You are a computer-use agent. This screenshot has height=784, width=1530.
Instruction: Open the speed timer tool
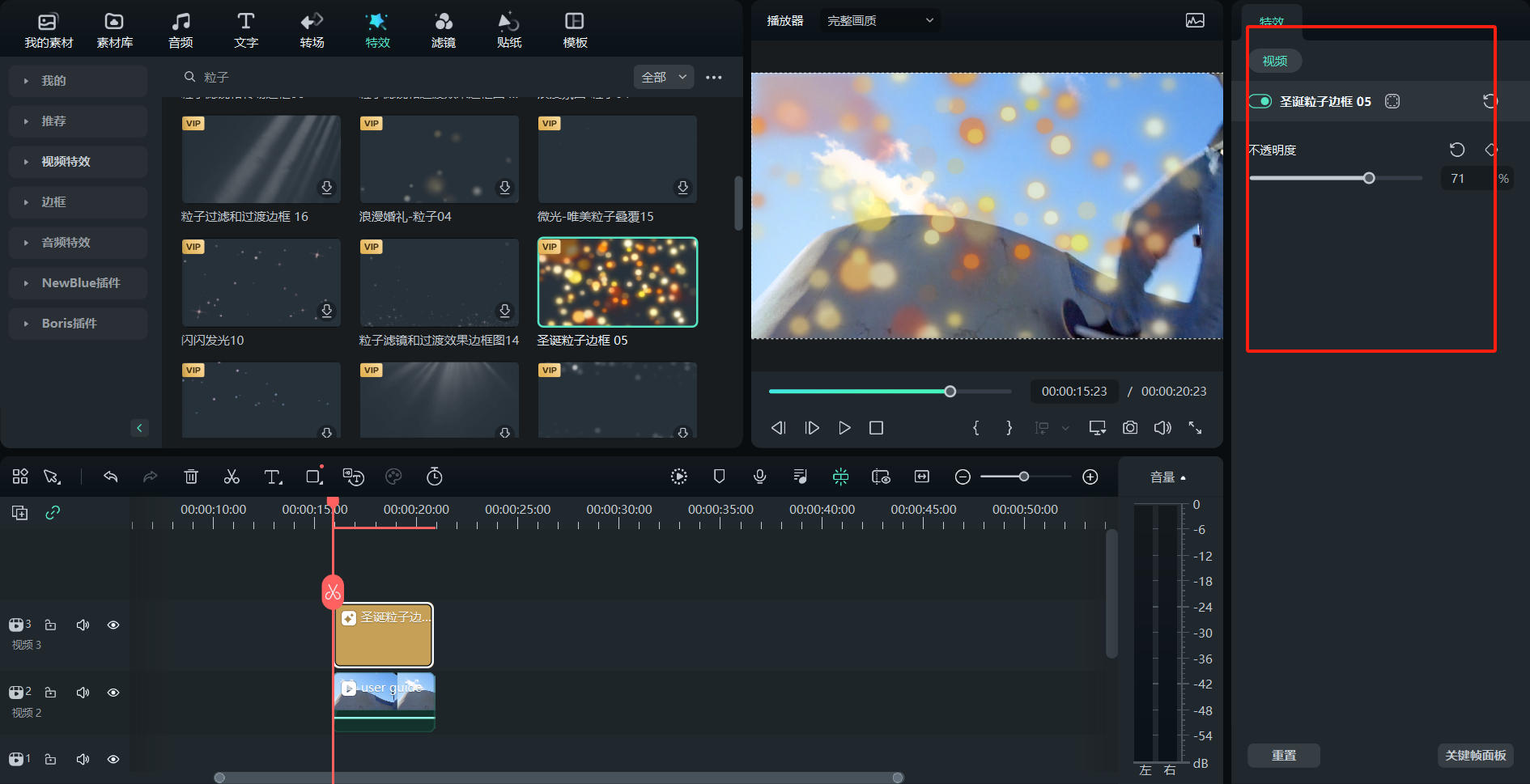coord(435,477)
